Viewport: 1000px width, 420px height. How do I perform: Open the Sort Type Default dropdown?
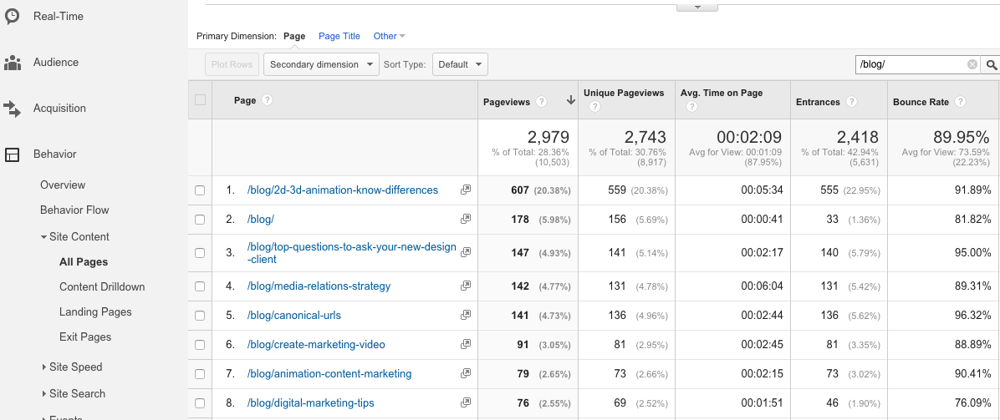tap(460, 64)
